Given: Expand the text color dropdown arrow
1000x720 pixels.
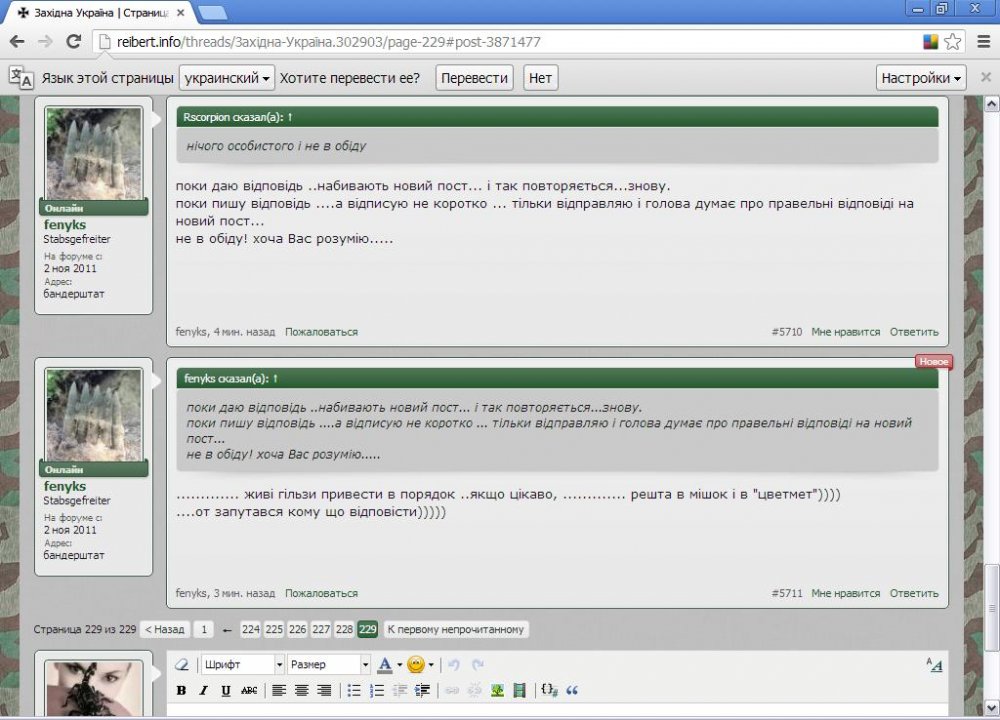Looking at the screenshot, I should (x=399, y=665).
